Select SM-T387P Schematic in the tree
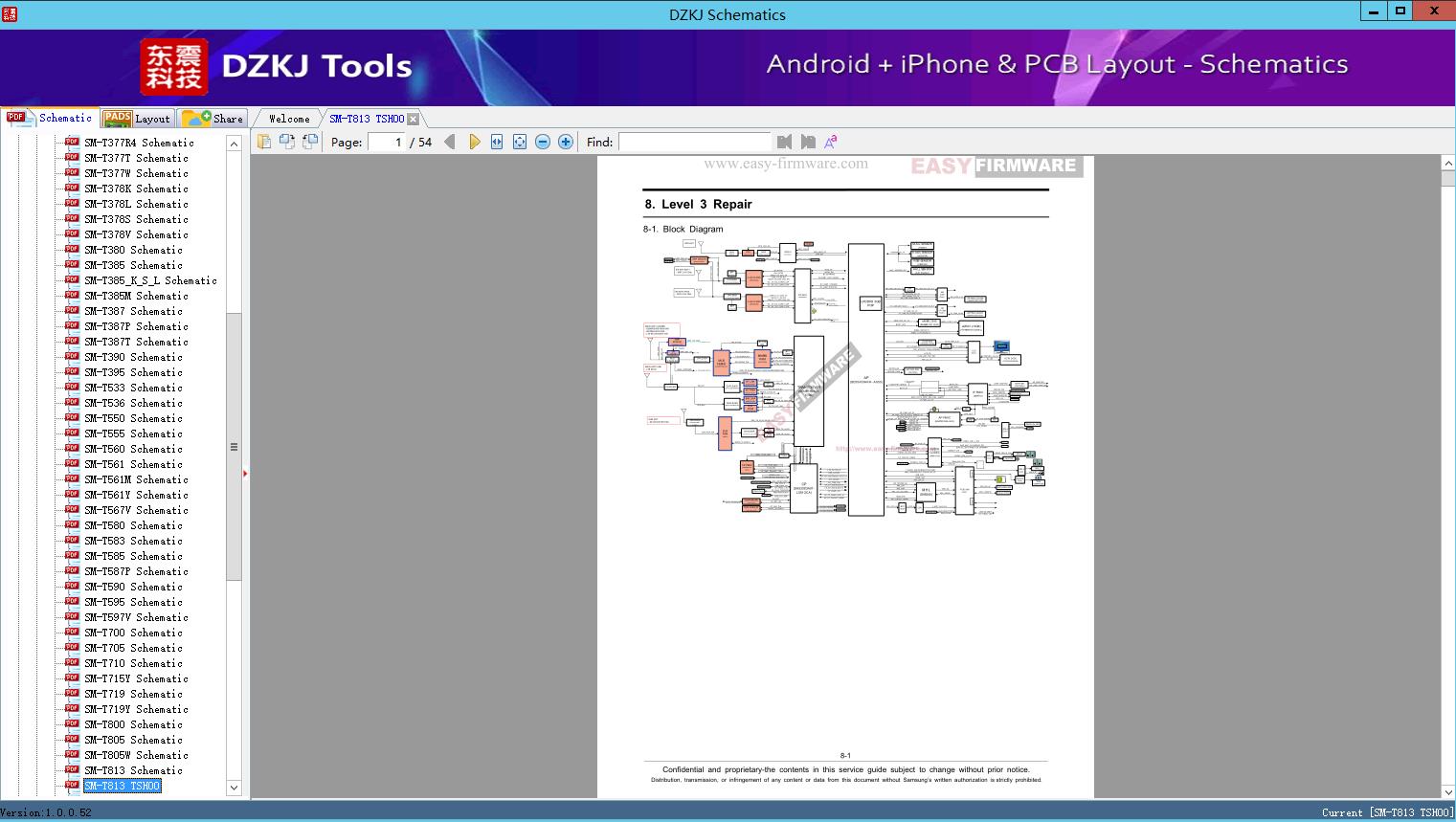The image size is (1456, 822). (136, 326)
